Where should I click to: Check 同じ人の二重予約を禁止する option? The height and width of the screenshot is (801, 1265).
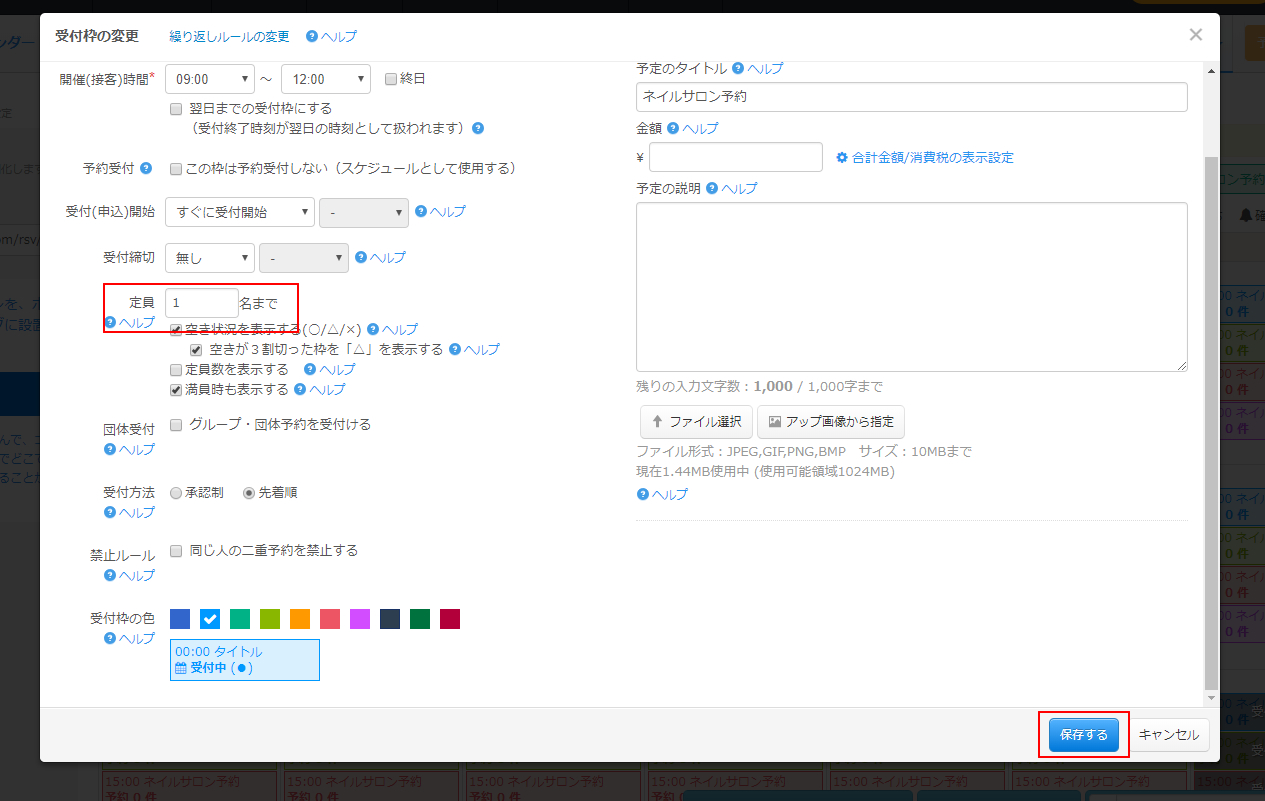[176, 550]
